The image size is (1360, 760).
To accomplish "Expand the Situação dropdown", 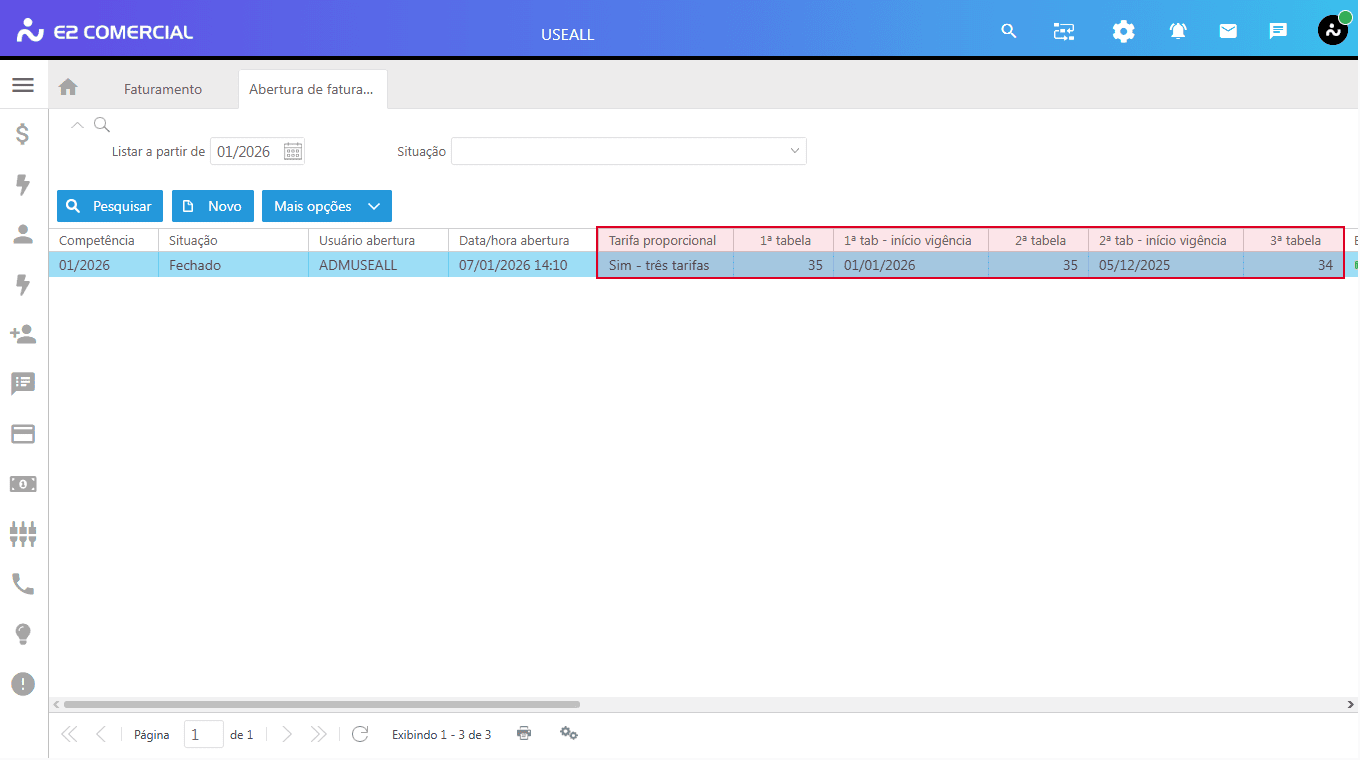I will click(x=795, y=151).
